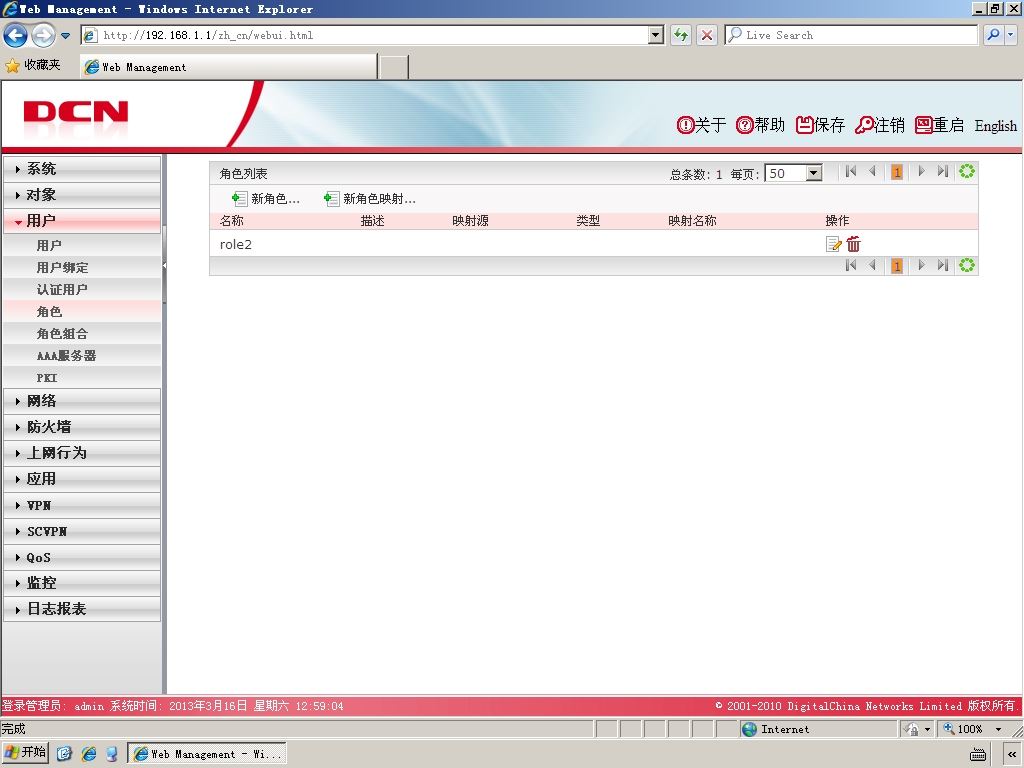Jump to the last page in the bottom pager
1024x768 pixels.
(x=942, y=265)
